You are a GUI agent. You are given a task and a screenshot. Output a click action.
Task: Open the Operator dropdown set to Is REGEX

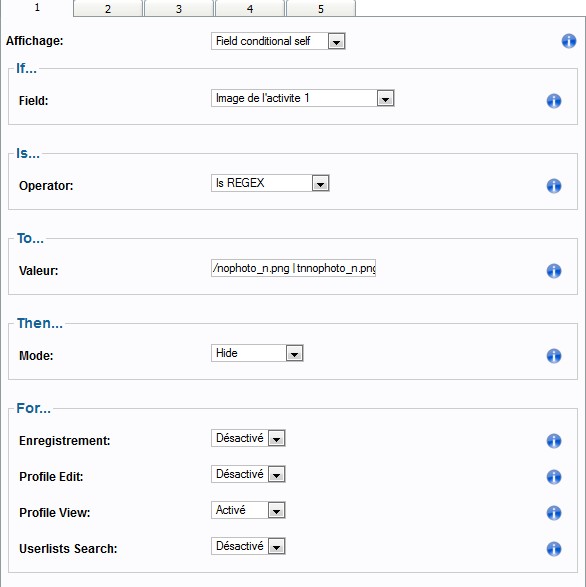click(x=270, y=183)
